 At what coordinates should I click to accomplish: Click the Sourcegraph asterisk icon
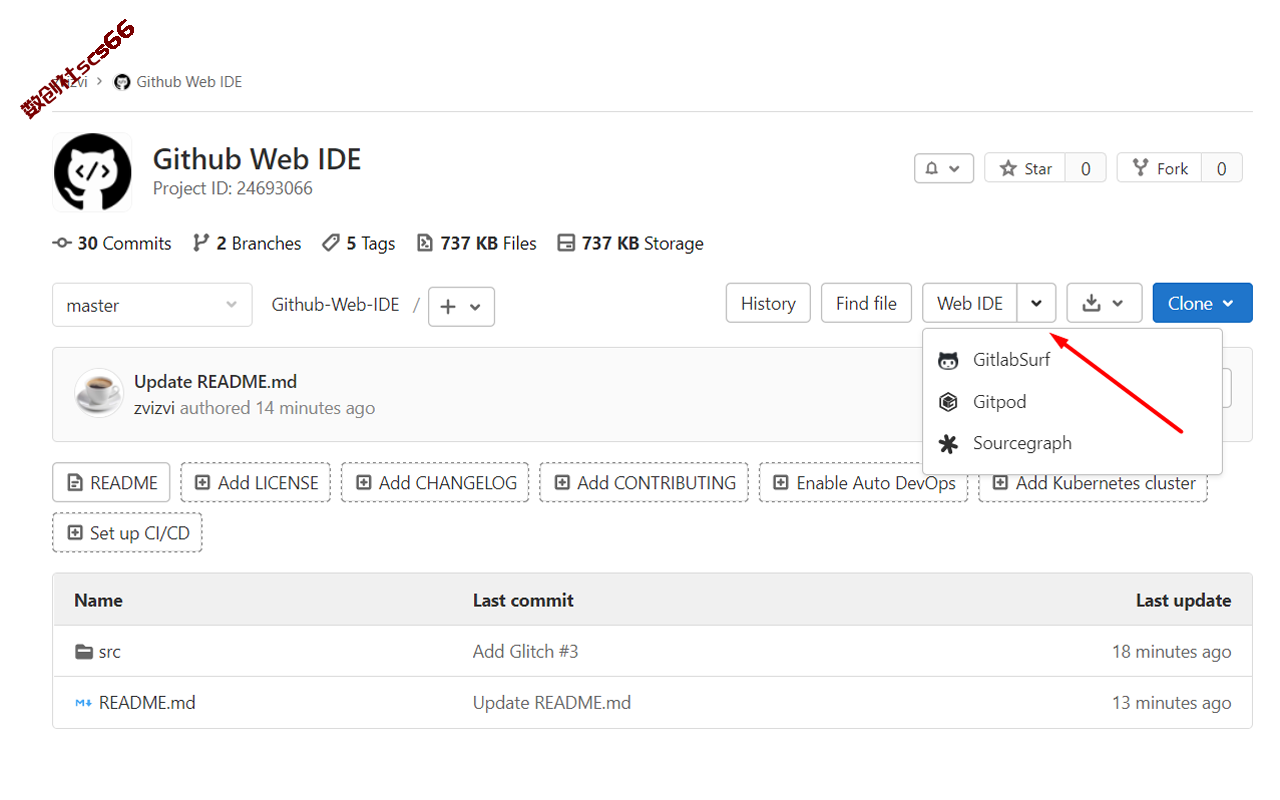(948, 443)
